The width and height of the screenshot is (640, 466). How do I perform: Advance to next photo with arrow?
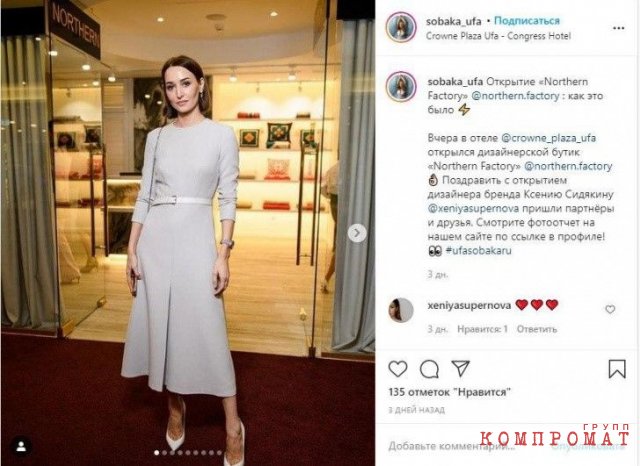tap(357, 233)
